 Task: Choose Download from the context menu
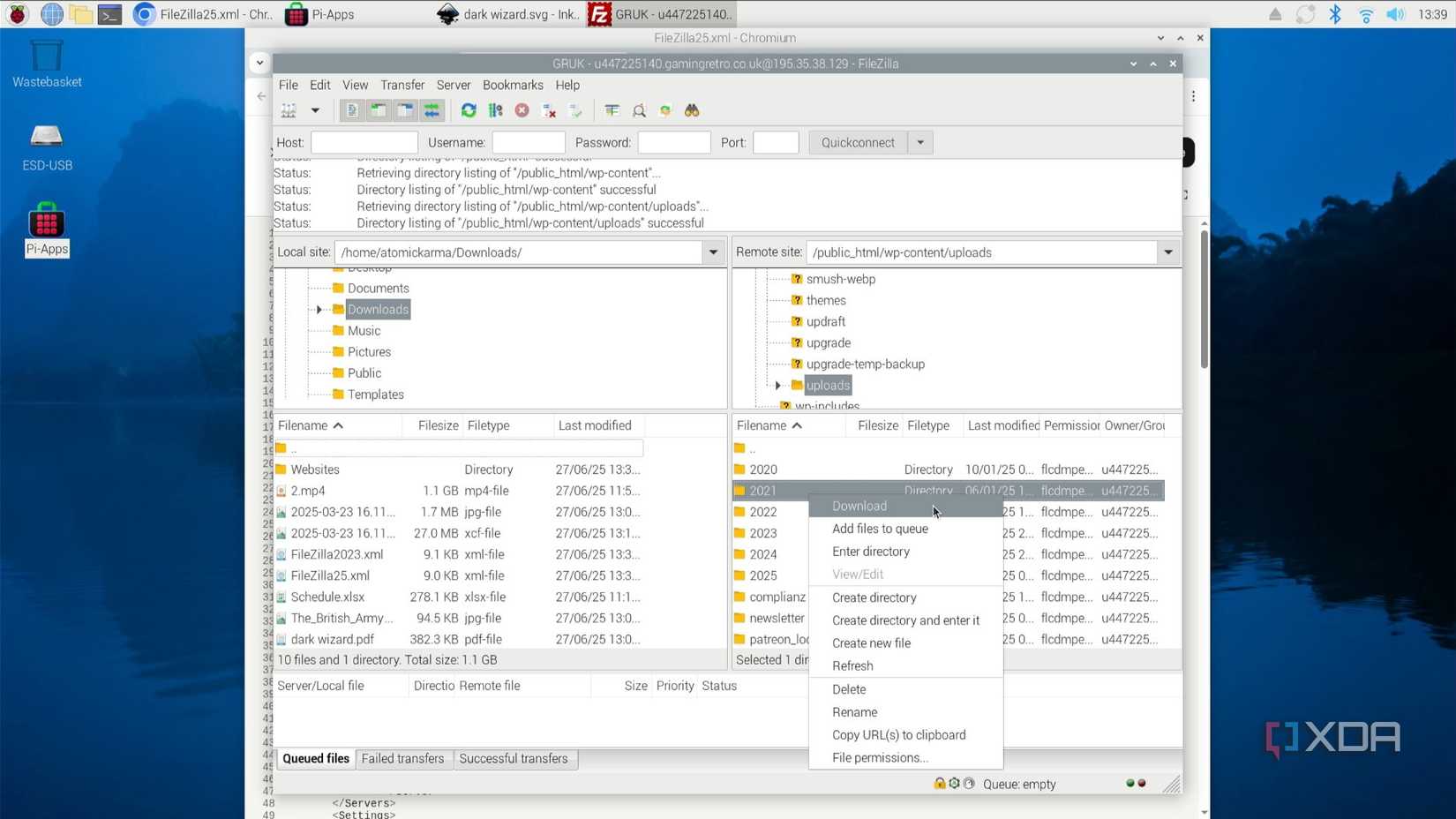[905, 506]
